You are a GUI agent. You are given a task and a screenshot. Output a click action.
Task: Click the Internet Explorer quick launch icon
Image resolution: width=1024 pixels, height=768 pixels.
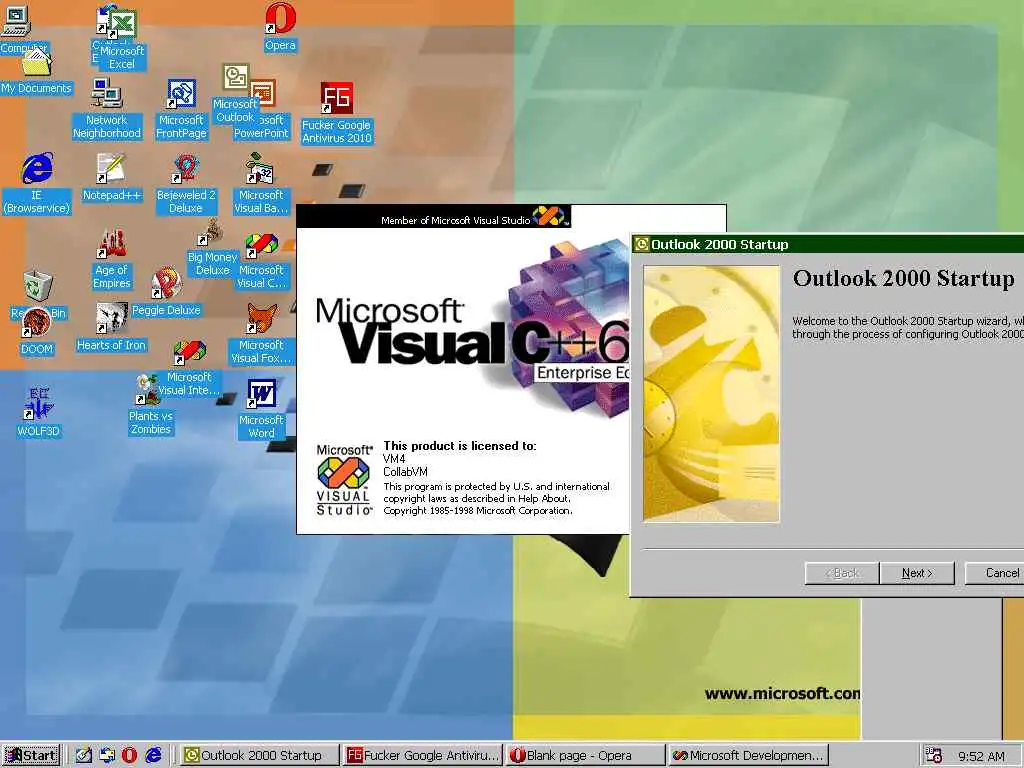[153, 755]
